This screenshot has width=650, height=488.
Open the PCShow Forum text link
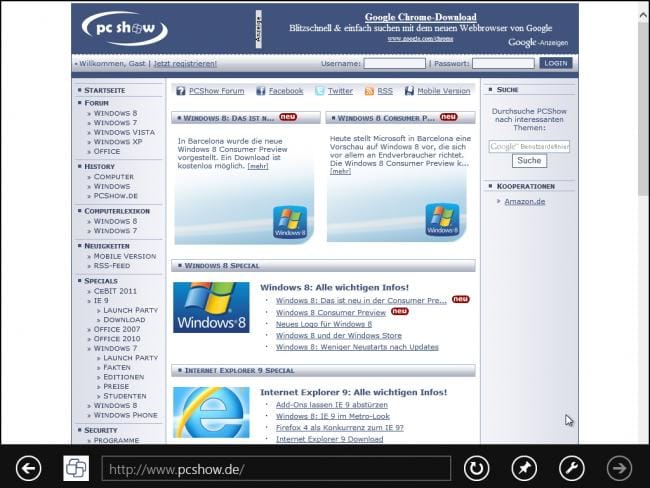[x=216, y=91]
